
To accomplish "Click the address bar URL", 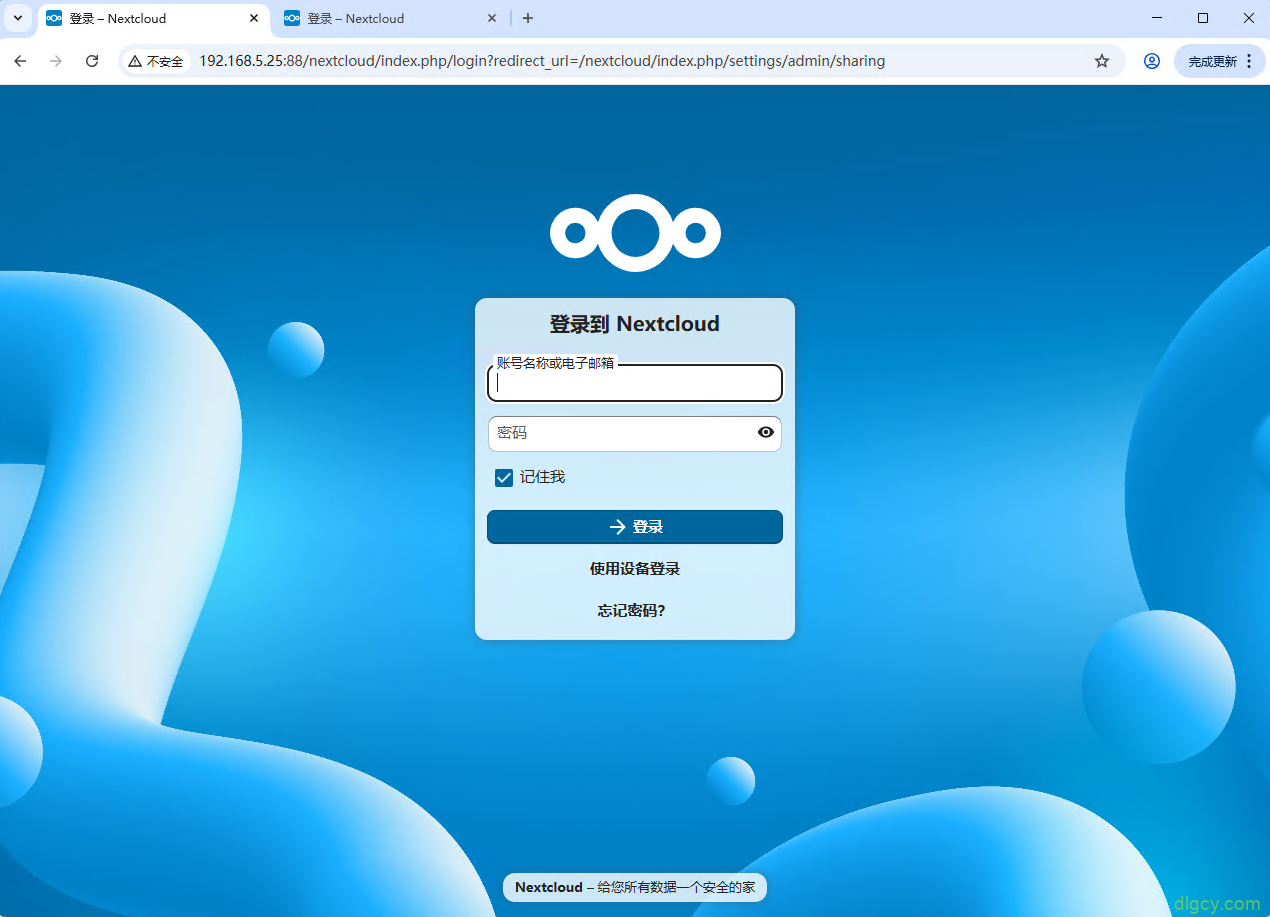I will (x=542, y=61).
